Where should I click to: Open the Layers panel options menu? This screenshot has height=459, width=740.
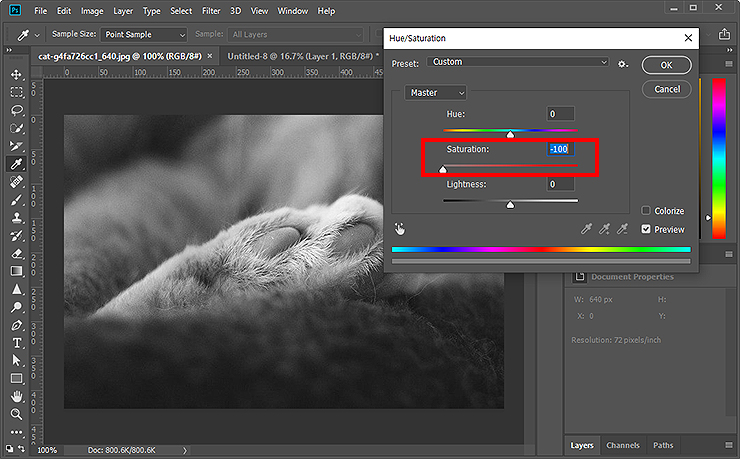[x=729, y=445]
